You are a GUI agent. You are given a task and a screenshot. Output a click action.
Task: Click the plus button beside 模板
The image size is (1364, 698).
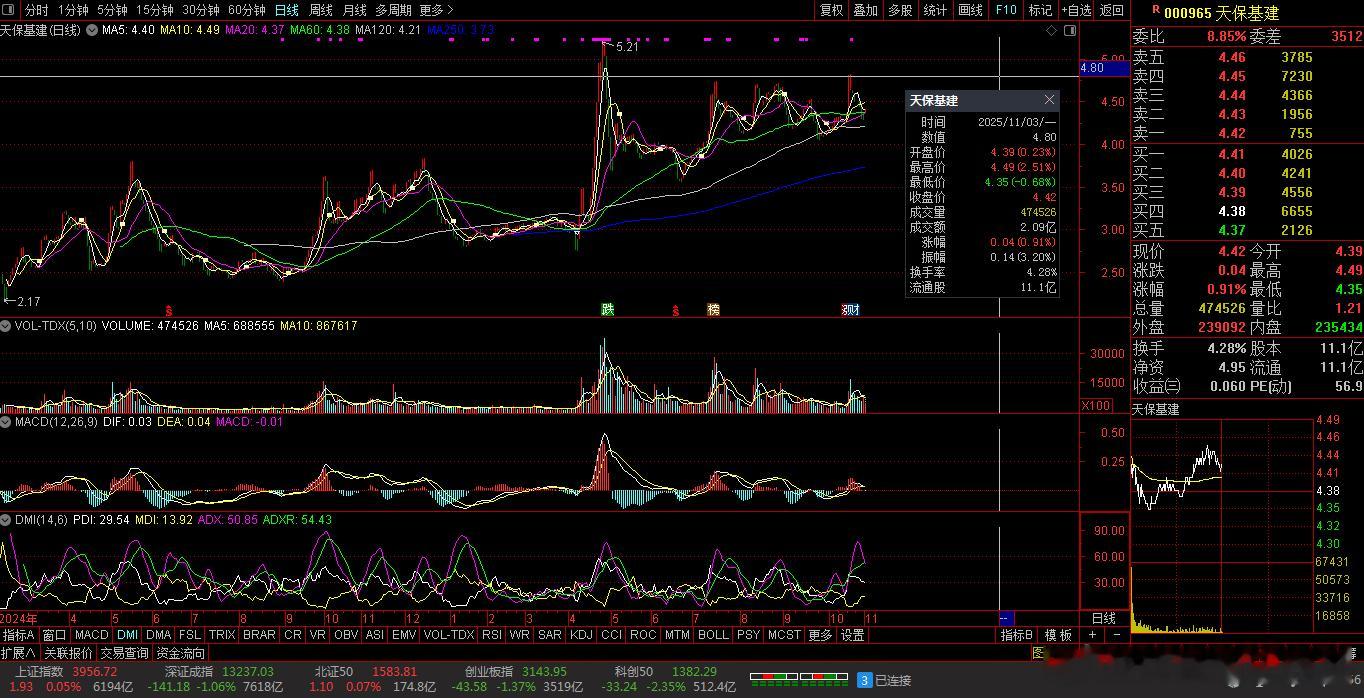1092,635
